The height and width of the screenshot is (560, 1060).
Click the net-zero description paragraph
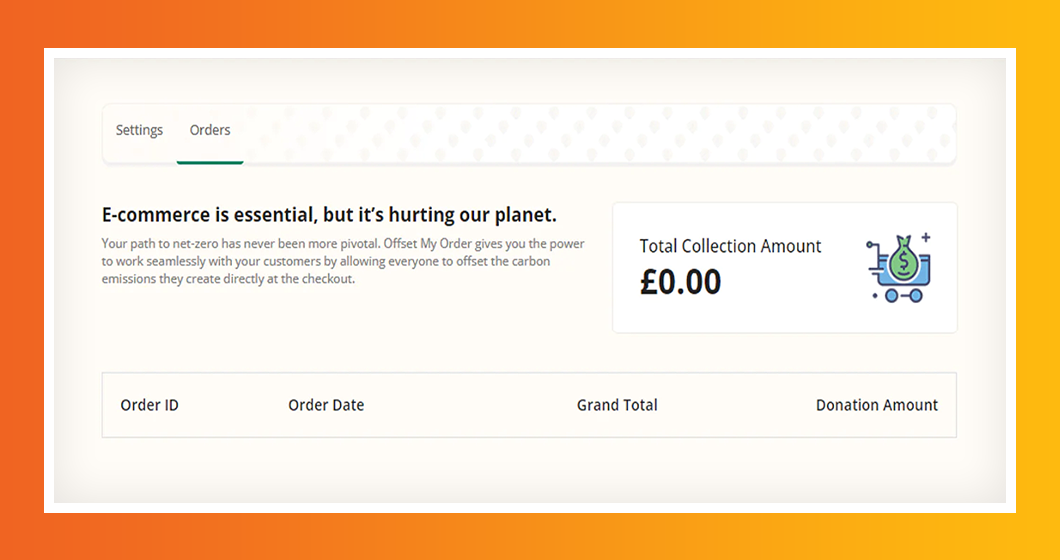click(x=343, y=262)
